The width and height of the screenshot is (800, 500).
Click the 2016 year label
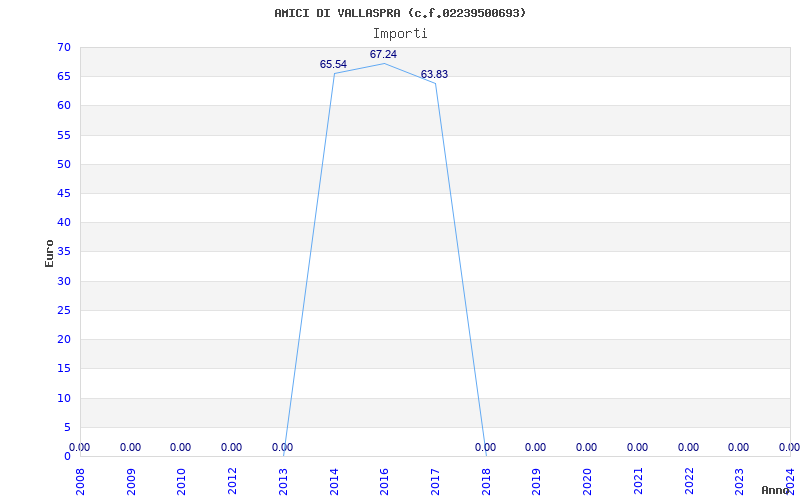coord(384,481)
